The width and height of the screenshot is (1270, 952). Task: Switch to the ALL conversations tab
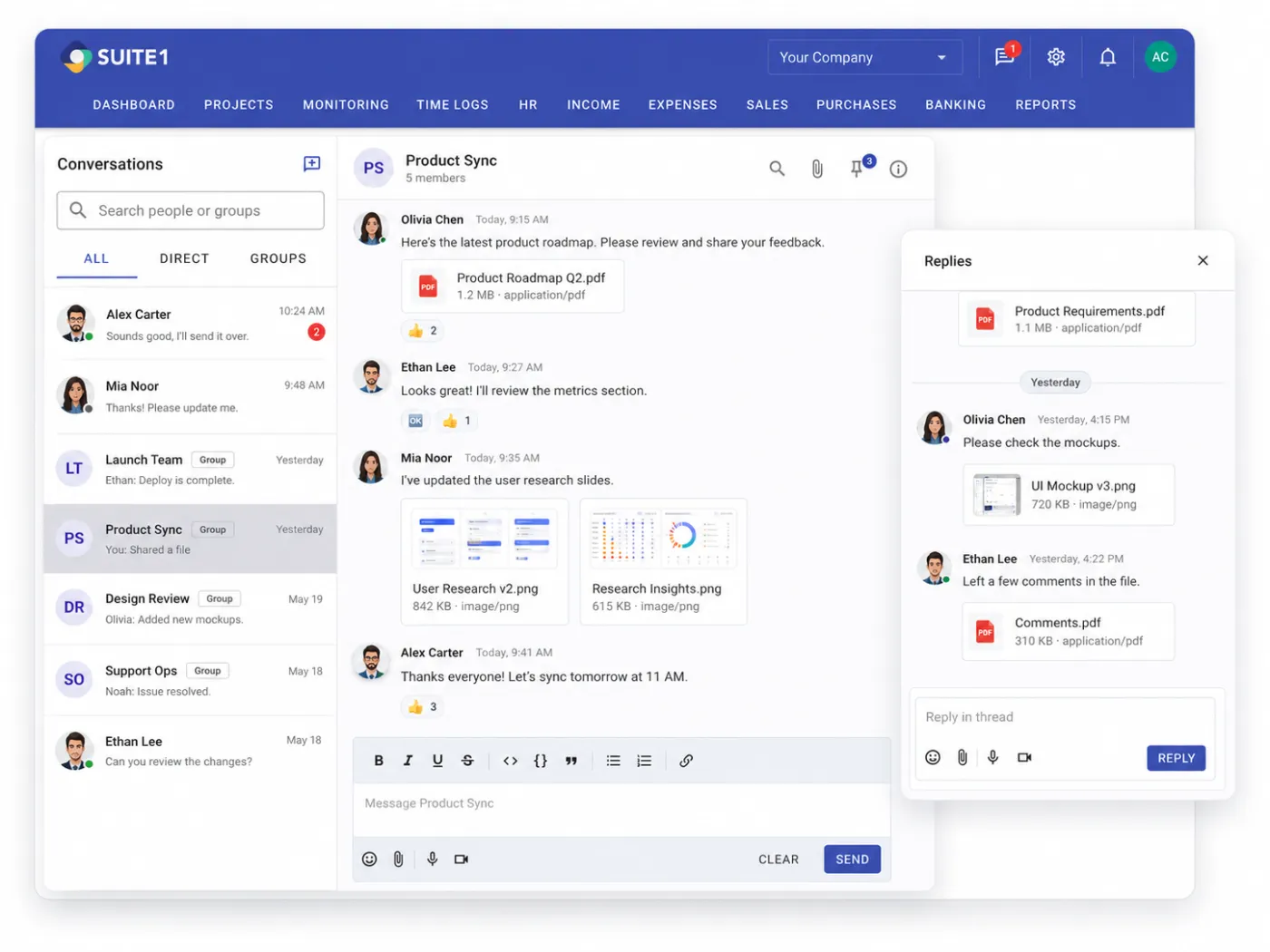[96, 259]
